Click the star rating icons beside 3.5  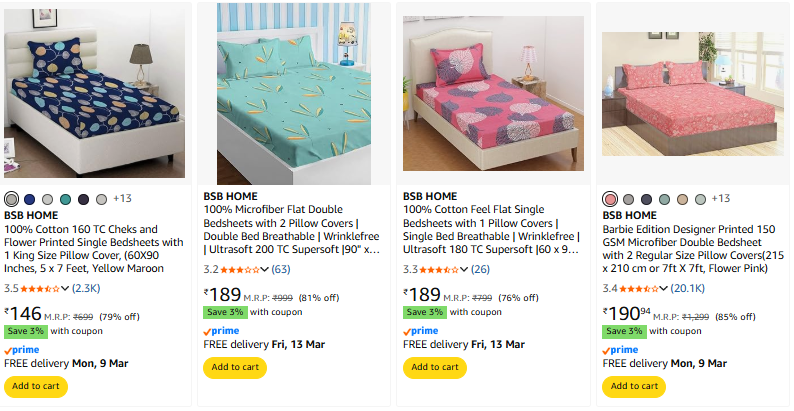pos(40,288)
